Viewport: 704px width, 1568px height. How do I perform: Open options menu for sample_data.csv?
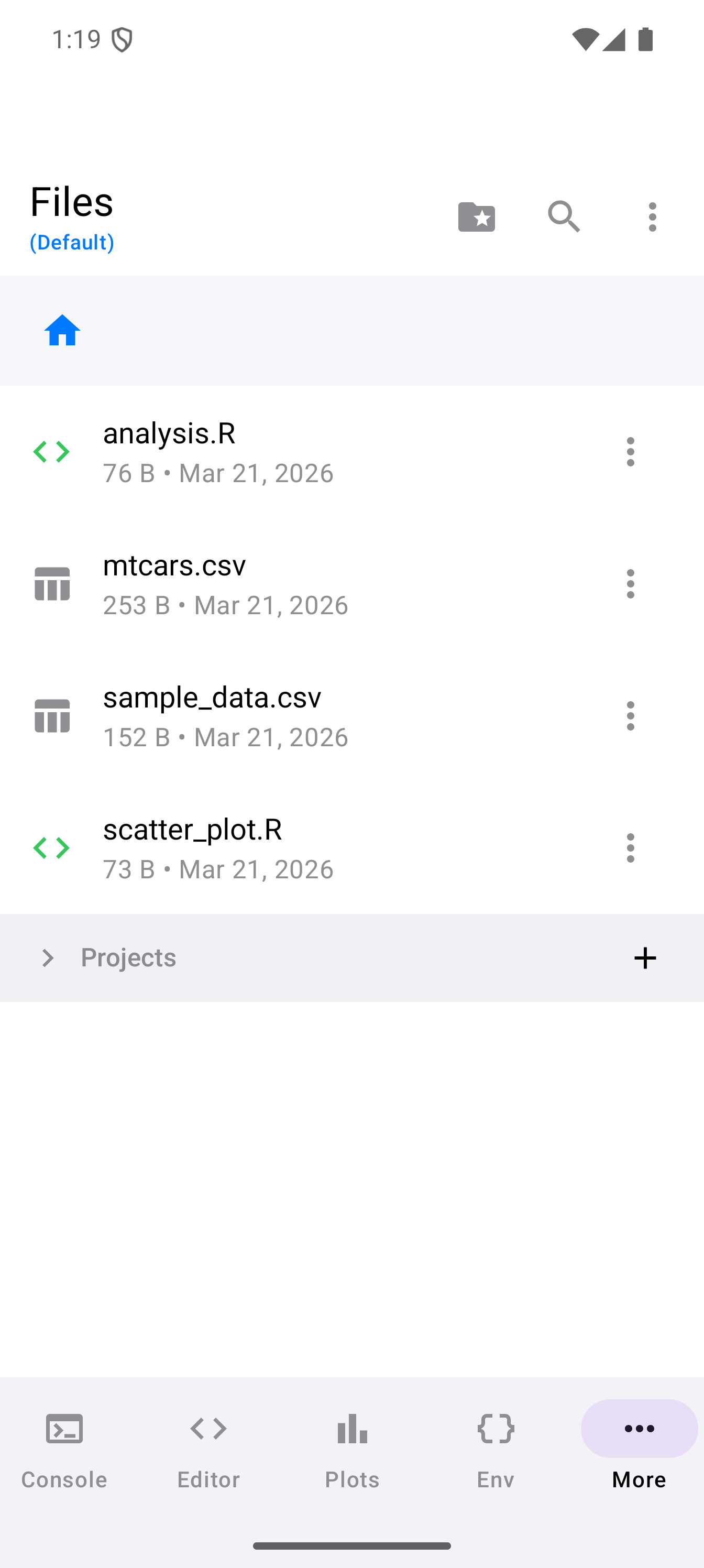(630, 716)
